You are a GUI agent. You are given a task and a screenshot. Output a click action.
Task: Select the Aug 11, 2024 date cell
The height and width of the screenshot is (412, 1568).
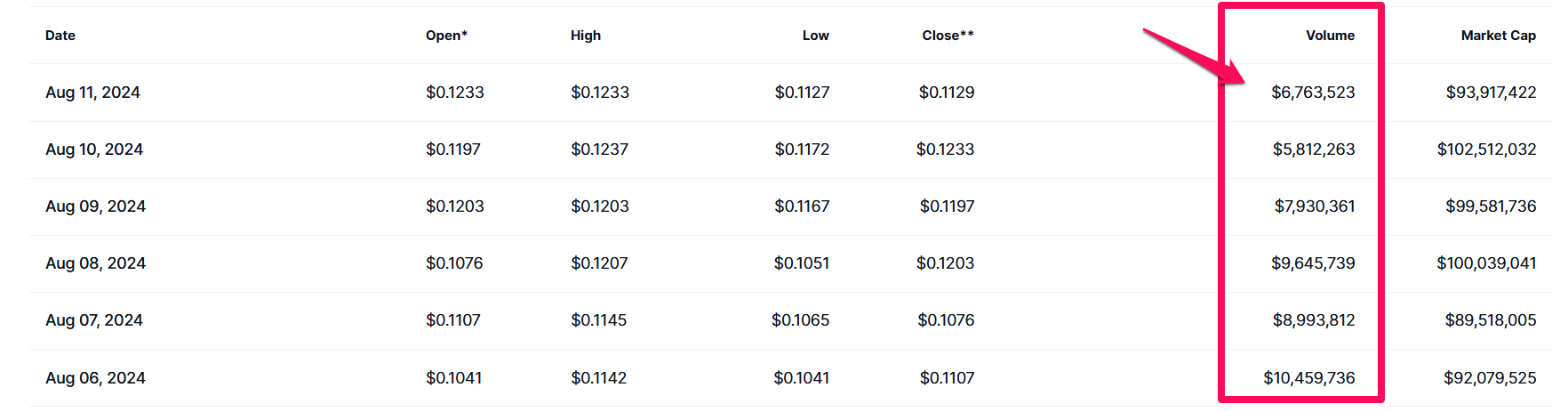tap(92, 93)
